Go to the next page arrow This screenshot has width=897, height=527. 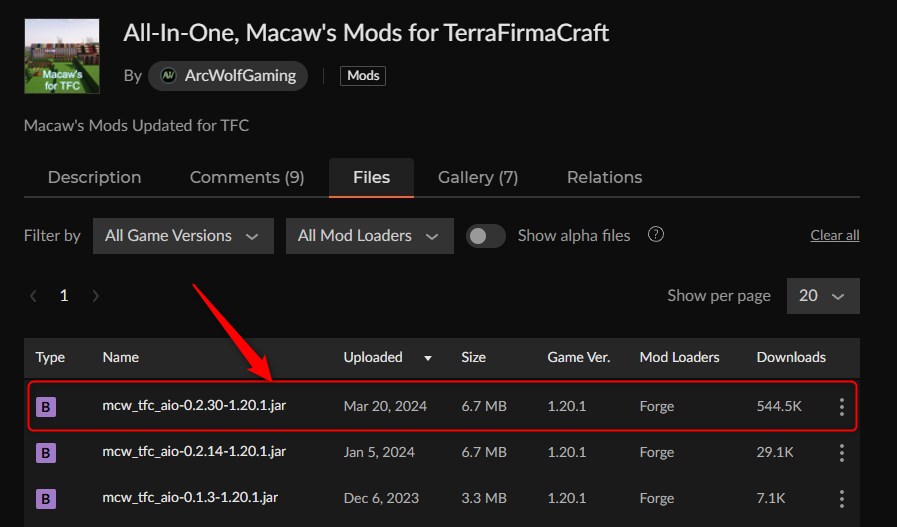coord(95,296)
